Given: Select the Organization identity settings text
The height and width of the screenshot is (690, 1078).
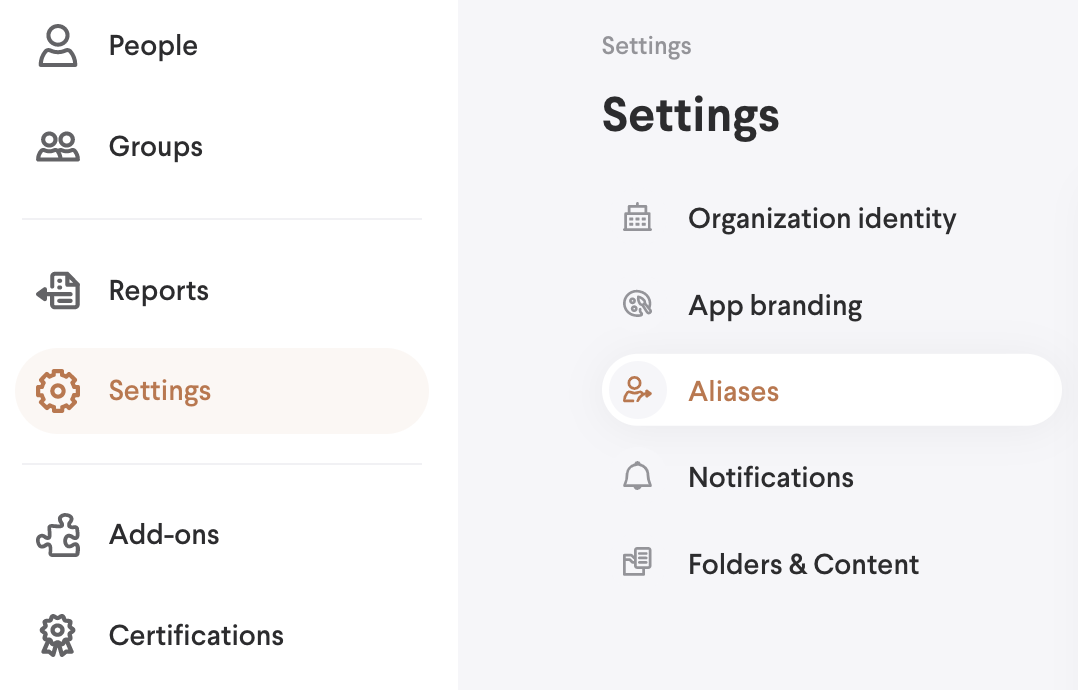Looking at the screenshot, I should [x=822, y=218].
